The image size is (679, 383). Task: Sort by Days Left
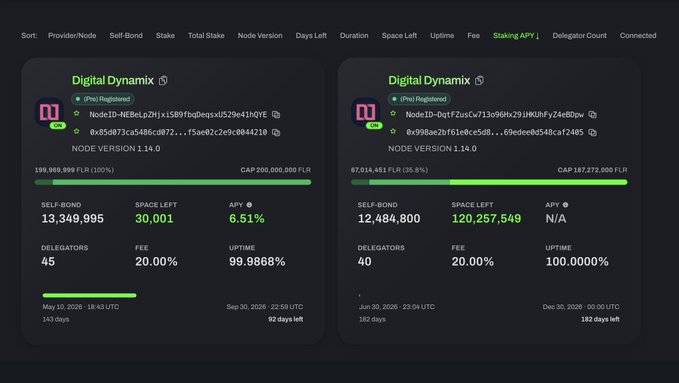pos(311,36)
